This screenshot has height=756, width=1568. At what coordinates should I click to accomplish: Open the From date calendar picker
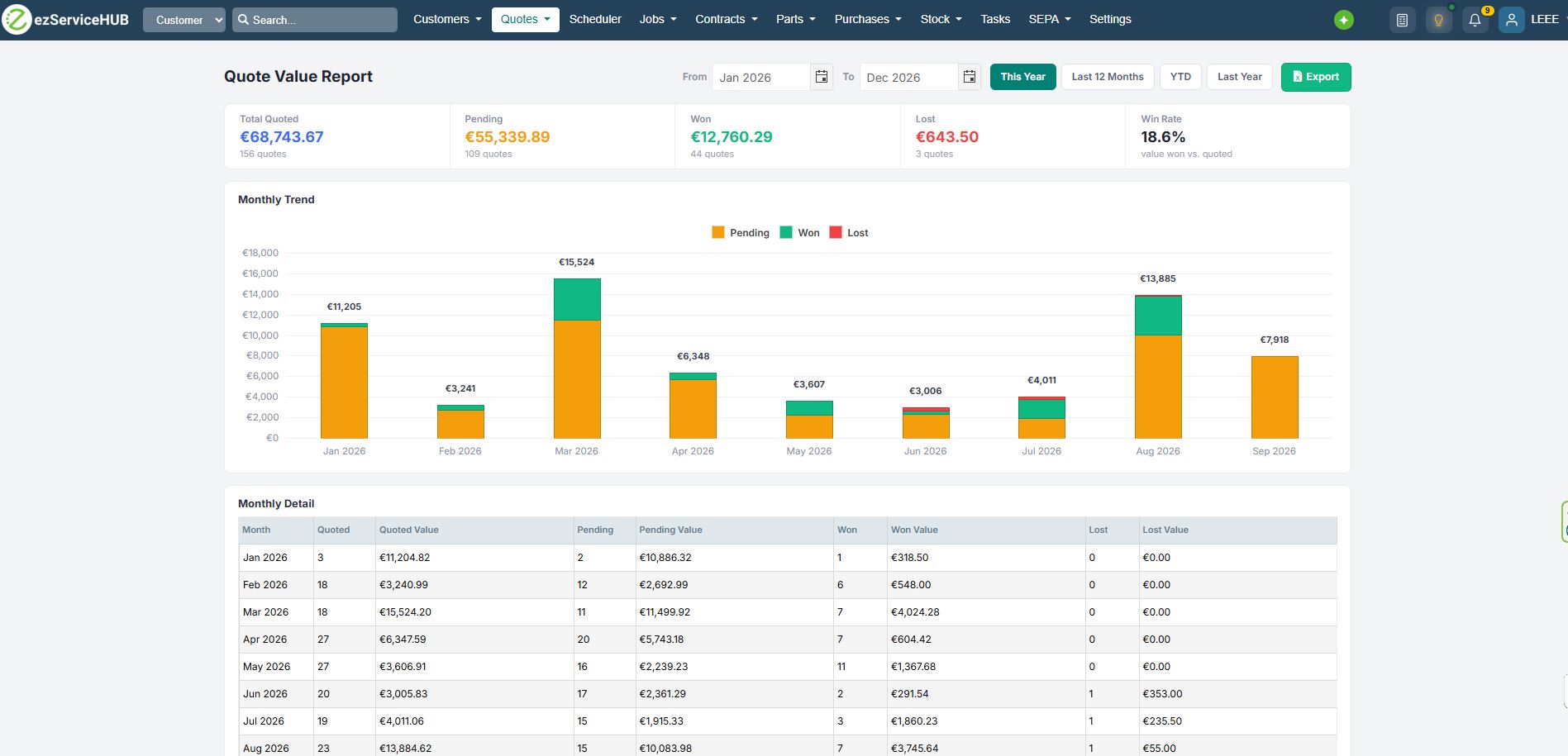pyautogui.click(x=821, y=77)
